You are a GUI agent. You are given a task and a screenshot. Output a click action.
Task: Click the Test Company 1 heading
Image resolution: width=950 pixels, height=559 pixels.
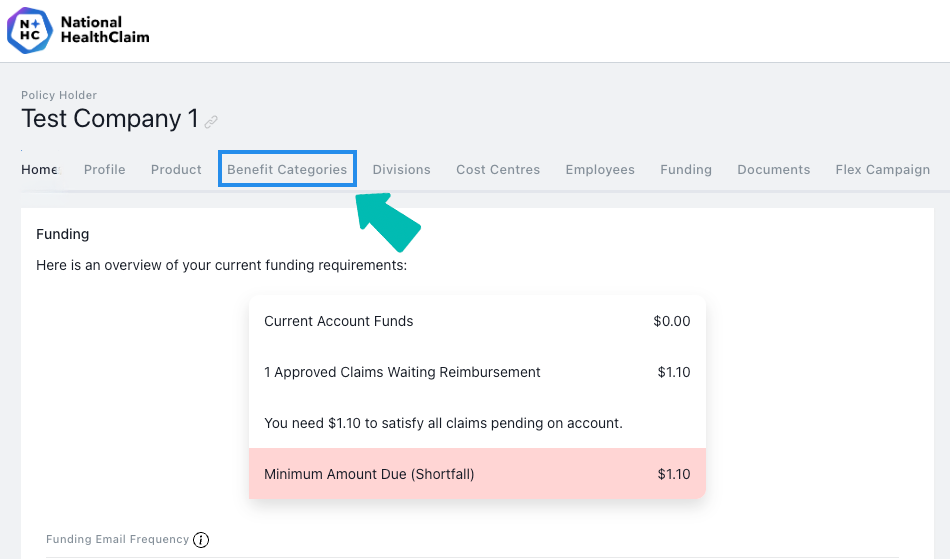(x=110, y=119)
